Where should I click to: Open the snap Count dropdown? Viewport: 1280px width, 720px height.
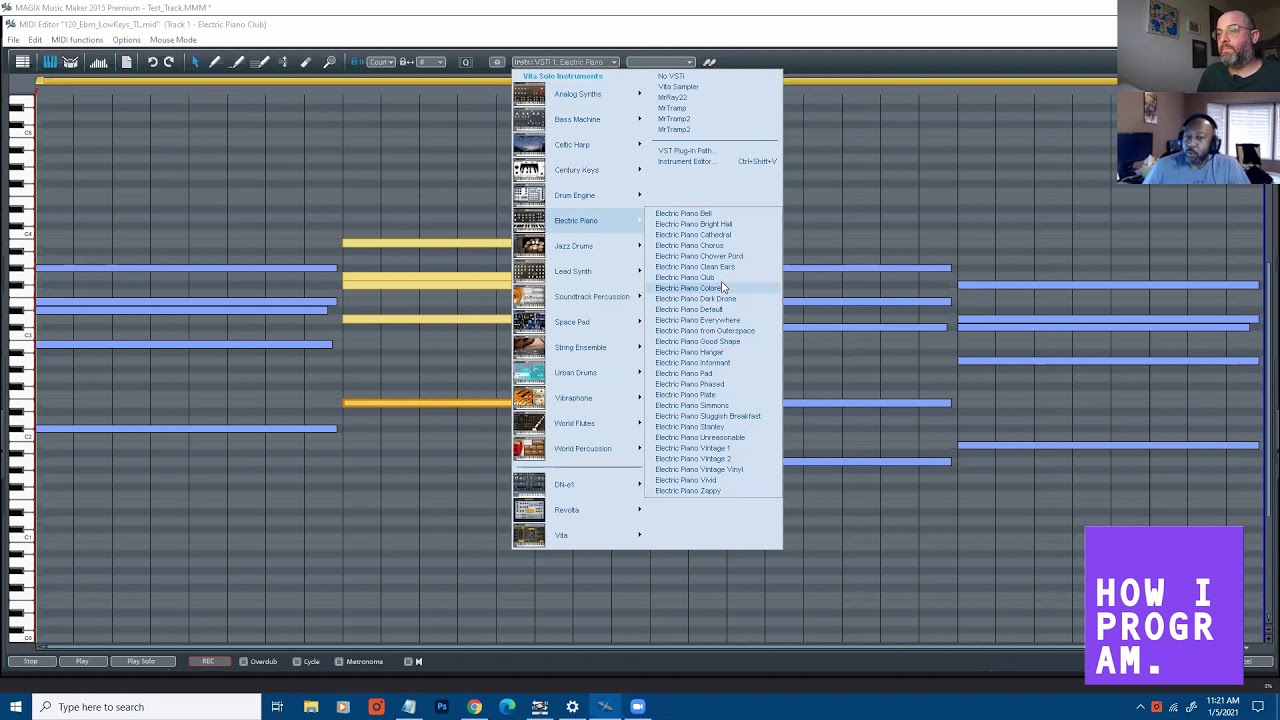(380, 62)
